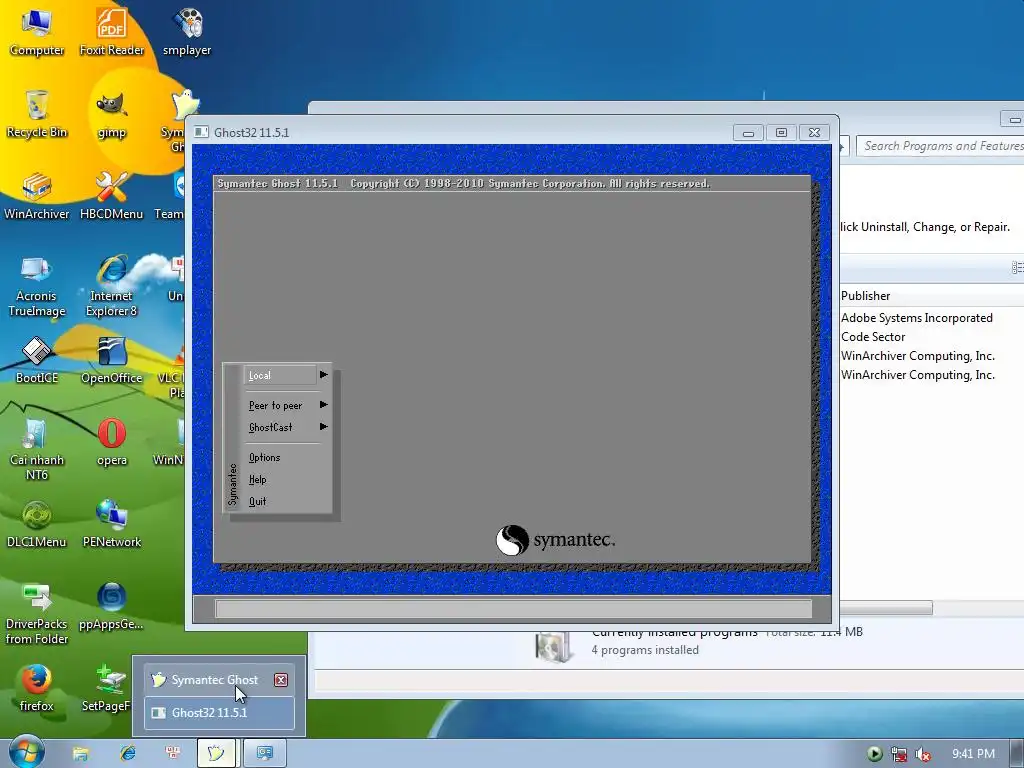The width and height of the screenshot is (1024, 768).
Task: Click the muted volume tray icon
Action: [923, 754]
